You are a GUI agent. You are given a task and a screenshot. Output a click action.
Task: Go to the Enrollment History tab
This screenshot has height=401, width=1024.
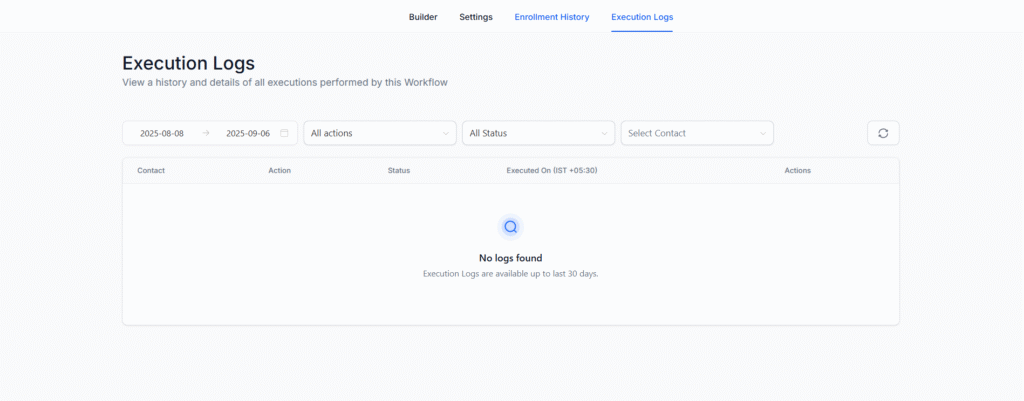552,17
